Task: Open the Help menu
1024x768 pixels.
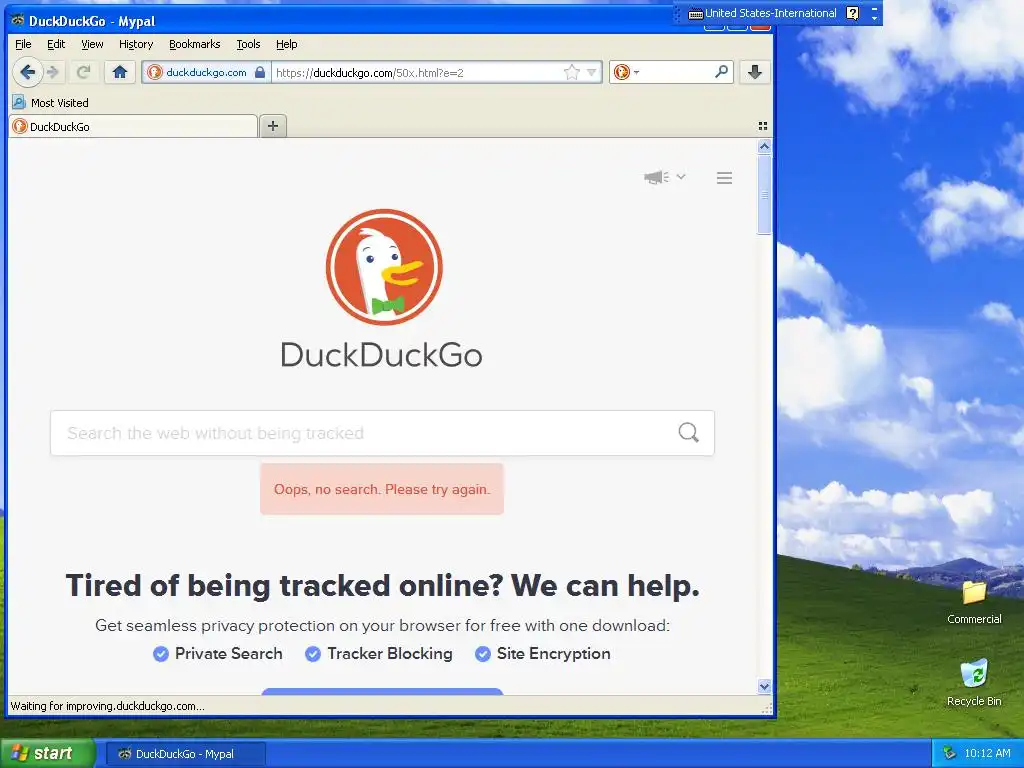Action: [287, 44]
